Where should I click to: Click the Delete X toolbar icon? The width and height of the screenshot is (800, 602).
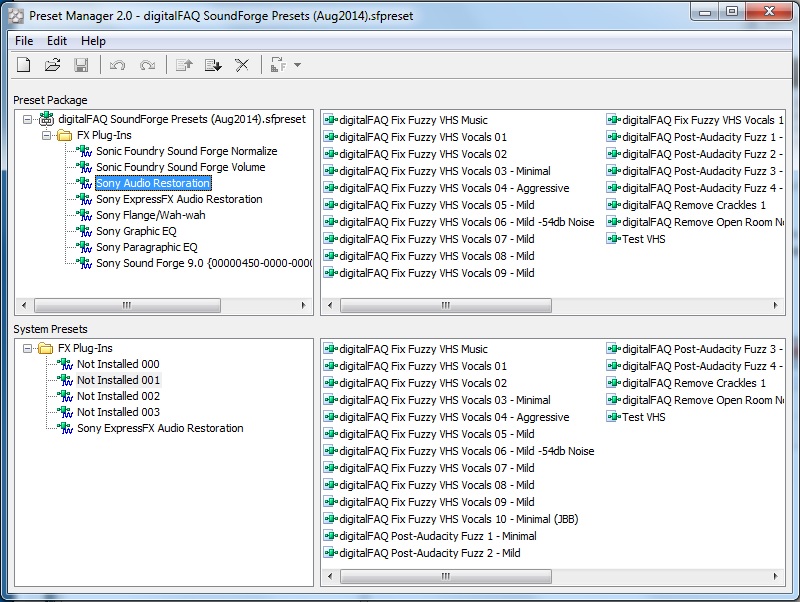pos(242,65)
